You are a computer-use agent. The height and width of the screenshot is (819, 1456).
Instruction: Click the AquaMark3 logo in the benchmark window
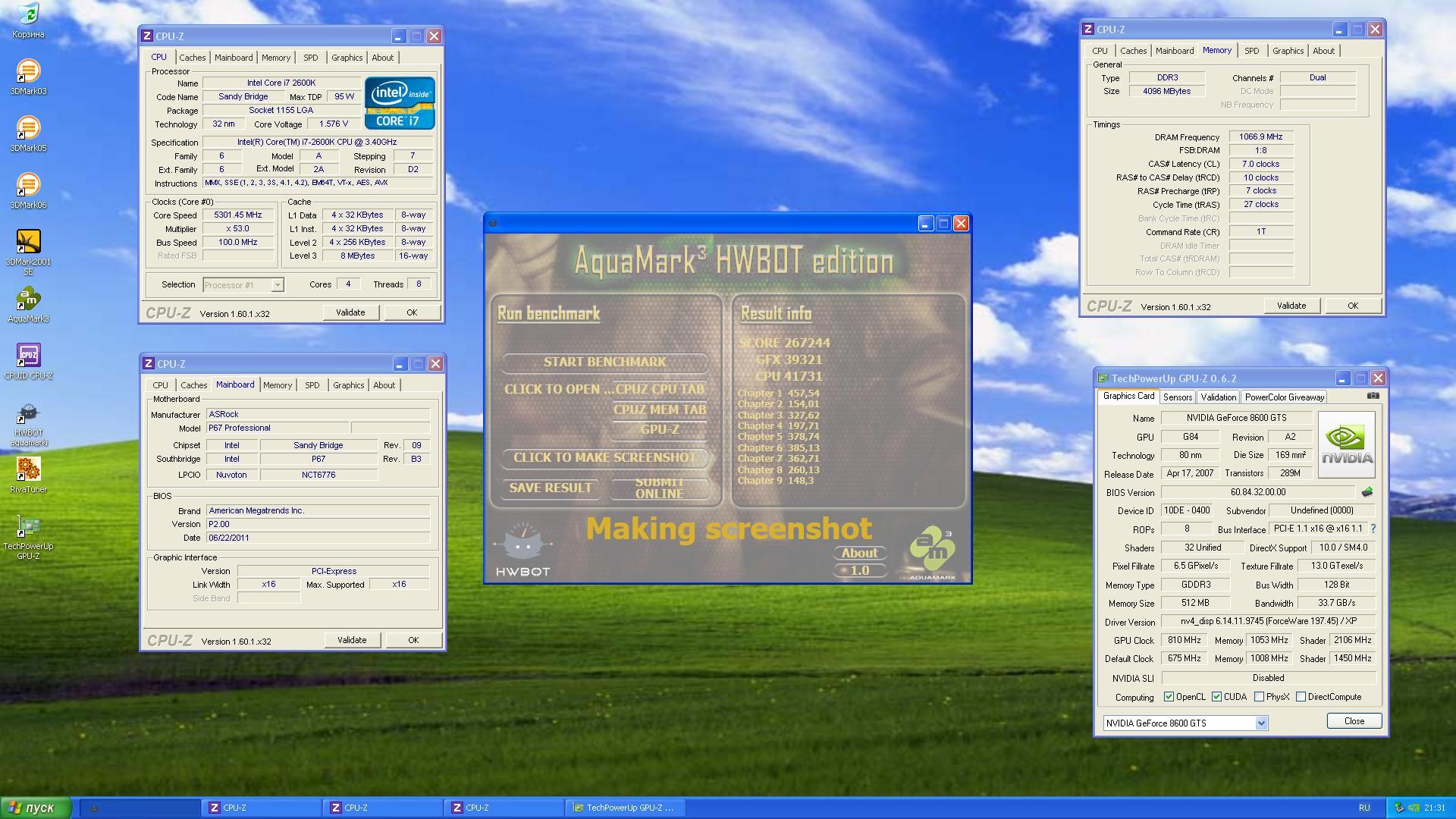pyautogui.click(x=932, y=552)
